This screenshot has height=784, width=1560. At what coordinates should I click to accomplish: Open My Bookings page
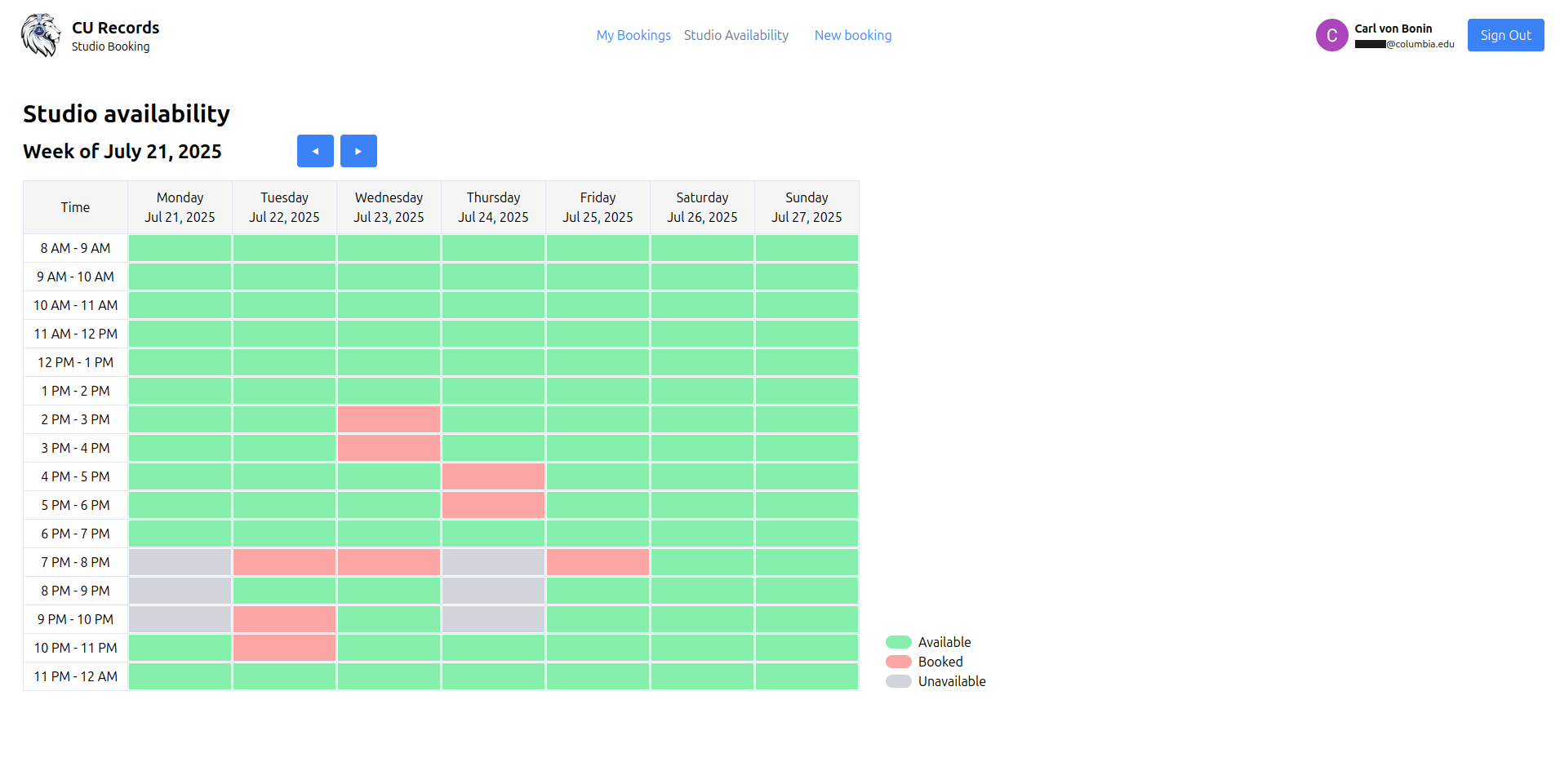tap(633, 35)
